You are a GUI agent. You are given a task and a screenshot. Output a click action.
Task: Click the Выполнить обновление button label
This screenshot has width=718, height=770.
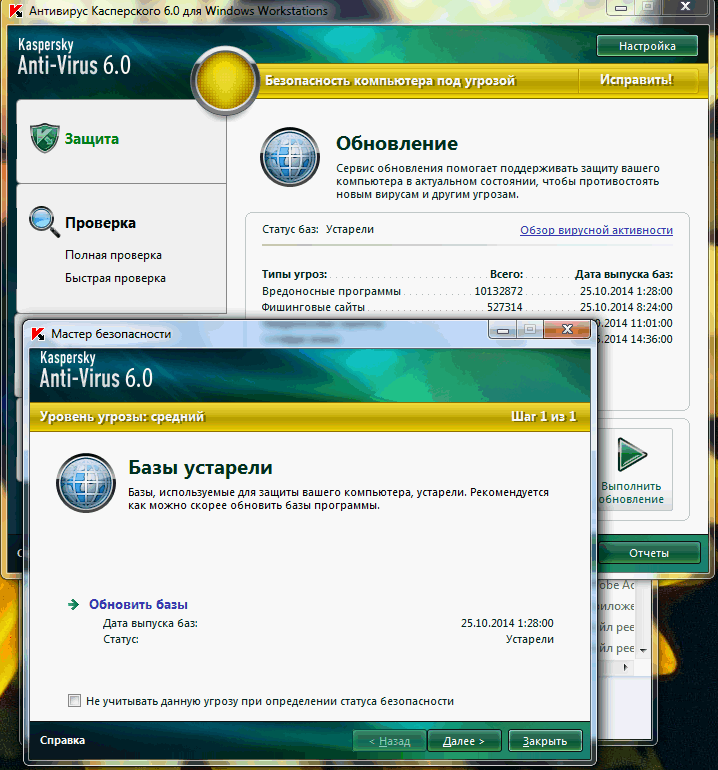click(631, 493)
